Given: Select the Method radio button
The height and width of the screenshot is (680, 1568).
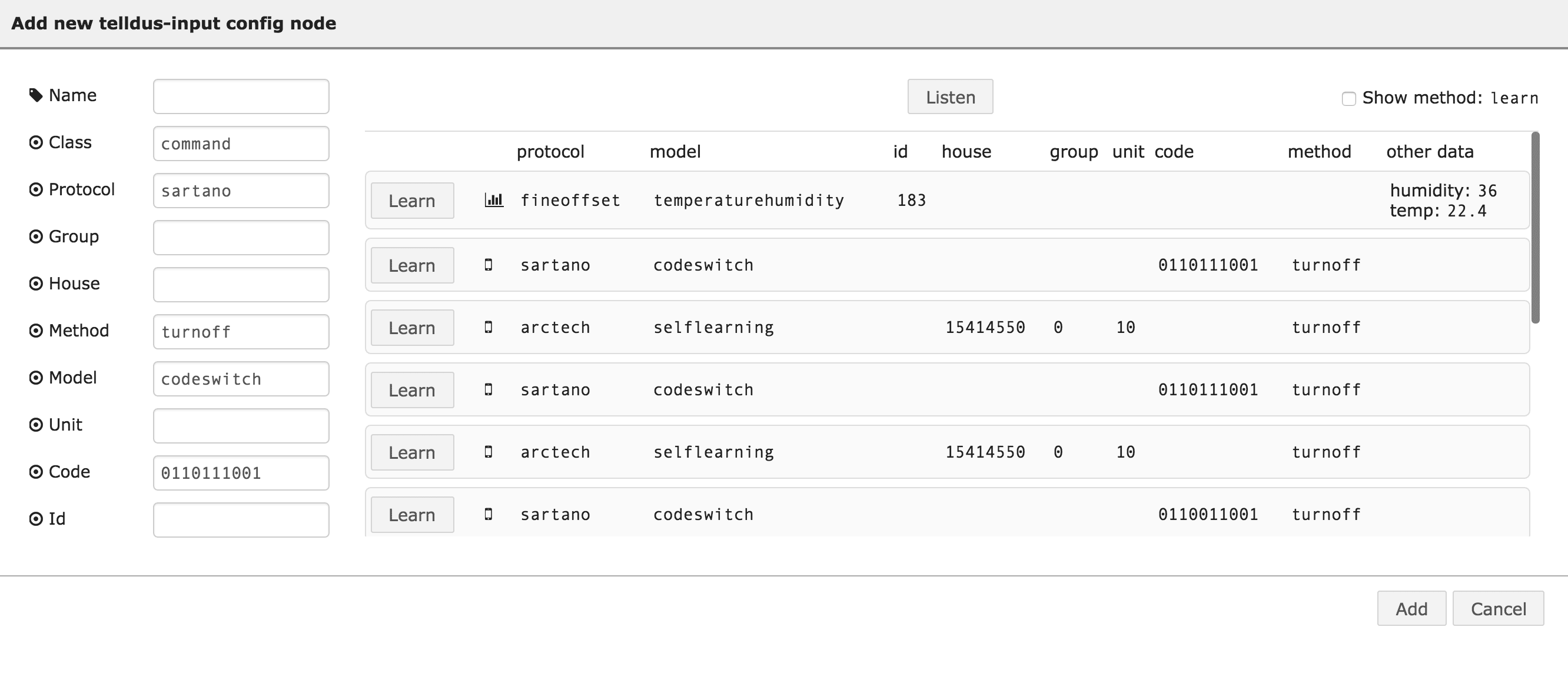Looking at the screenshot, I should 35,330.
